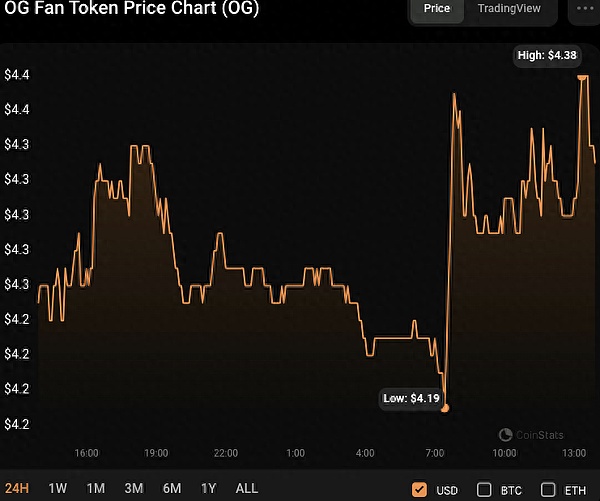600x501 pixels.
Task: Click the High: $4.38 price label
Action: (x=547, y=56)
